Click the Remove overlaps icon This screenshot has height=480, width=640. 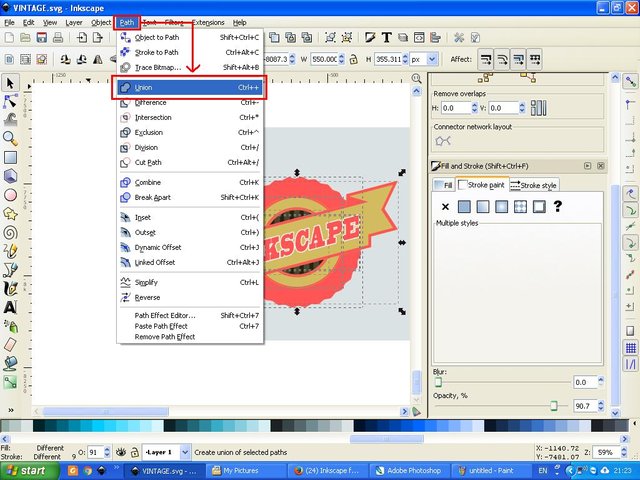(x=538, y=108)
